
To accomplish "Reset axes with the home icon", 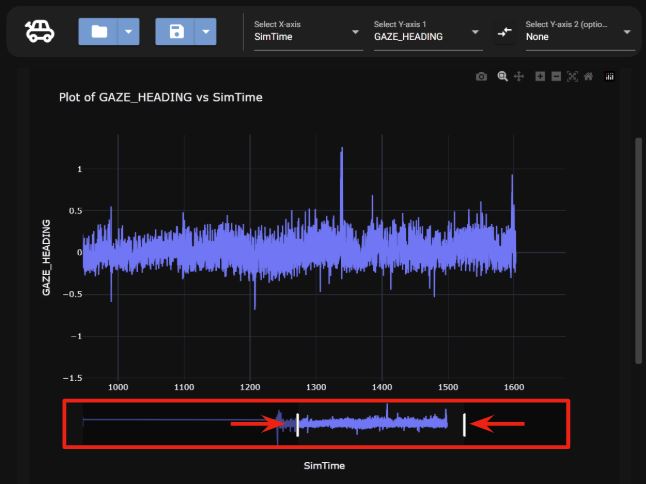I will click(589, 76).
